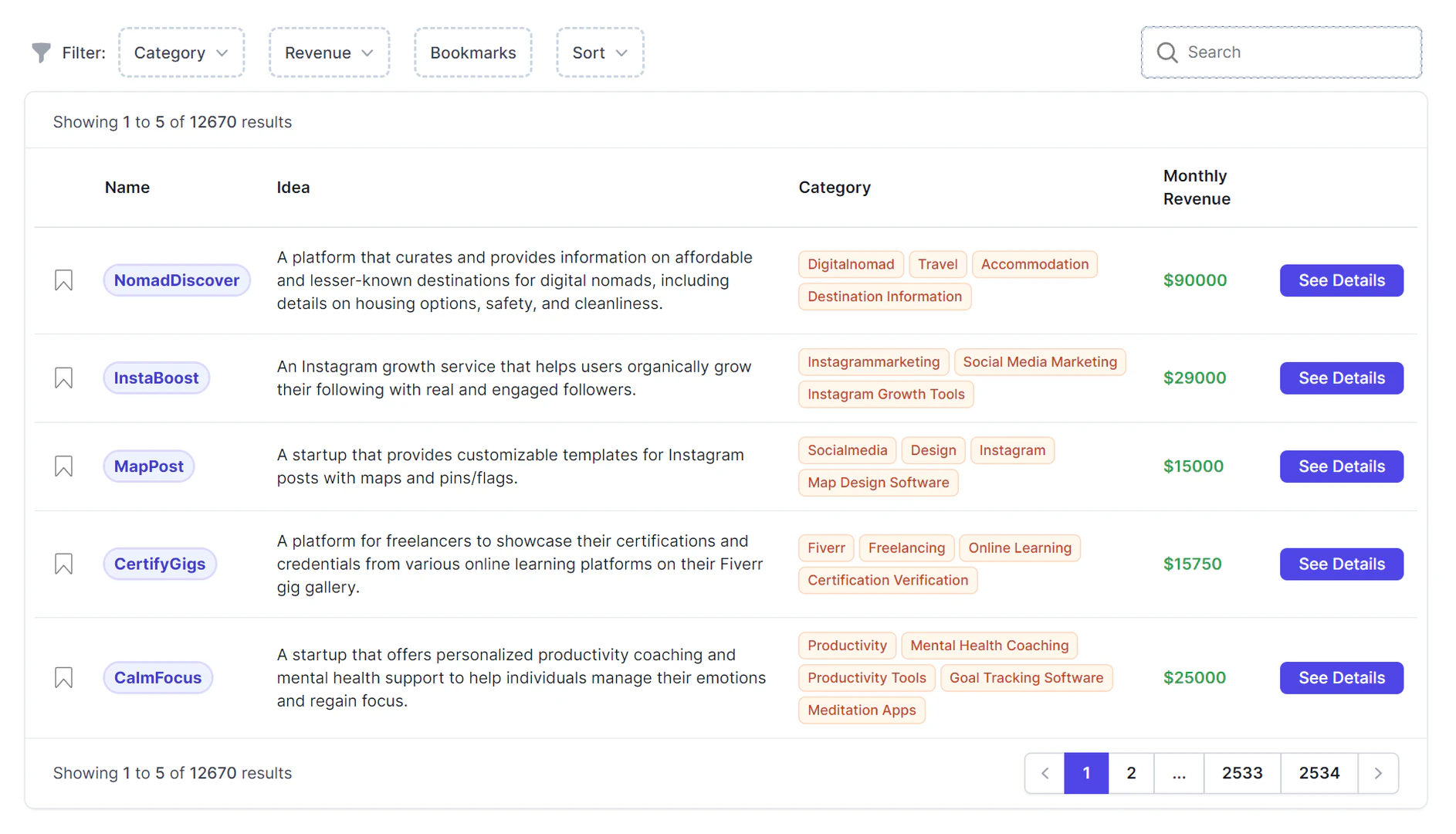Click the previous page arrow

(1045, 772)
